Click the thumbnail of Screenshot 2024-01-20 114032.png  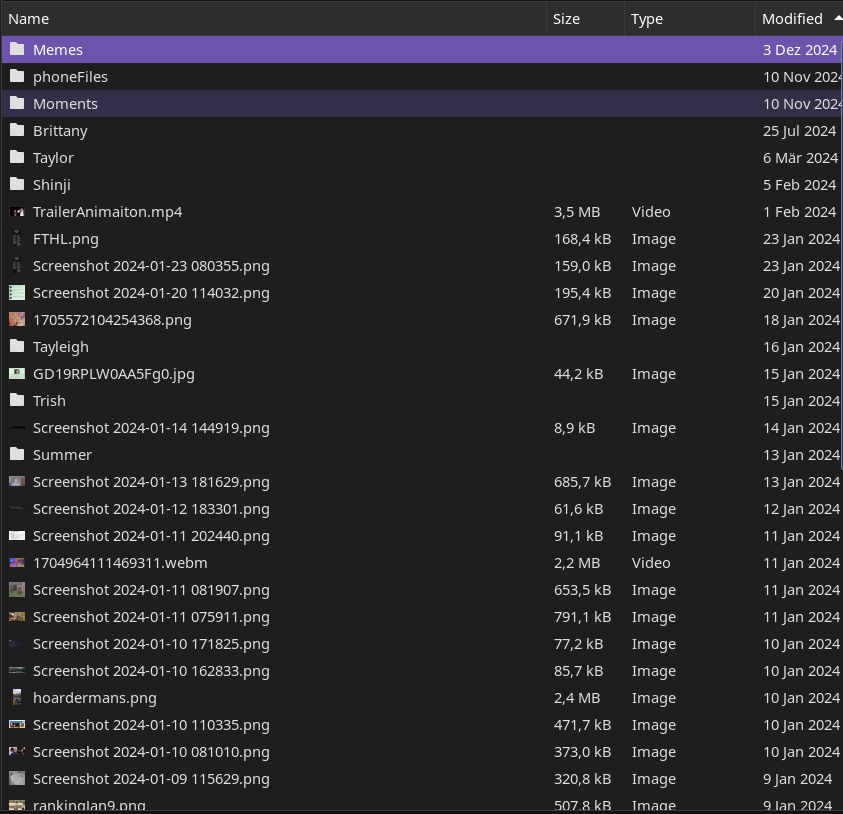tap(17, 292)
